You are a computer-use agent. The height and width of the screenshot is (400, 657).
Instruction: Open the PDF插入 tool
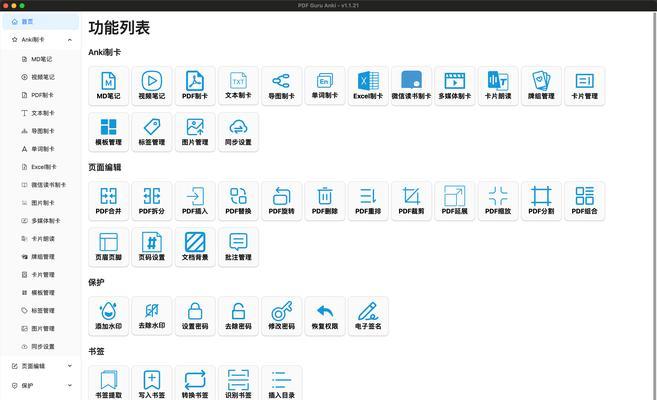(x=195, y=201)
